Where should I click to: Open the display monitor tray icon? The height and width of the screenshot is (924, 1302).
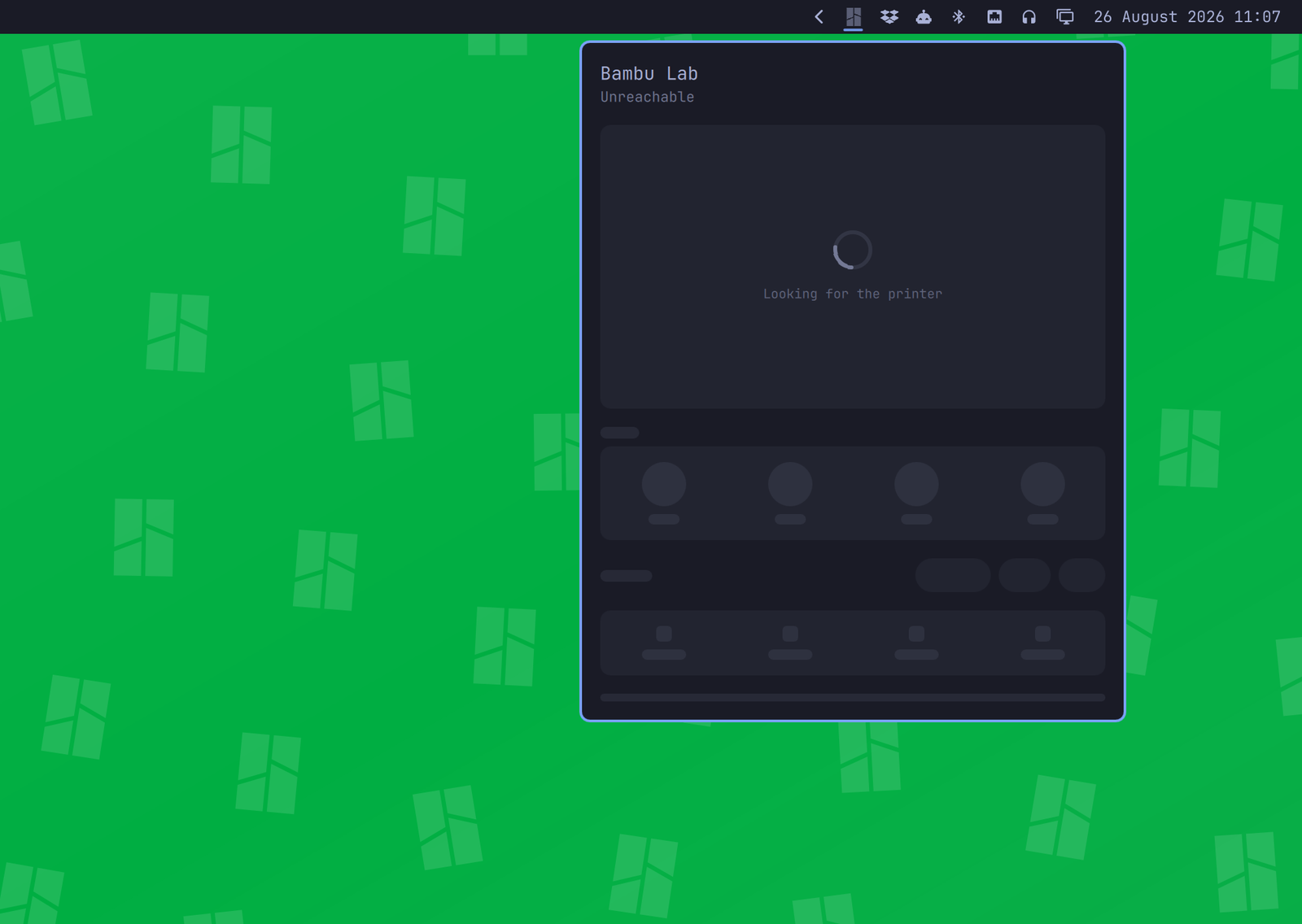tap(1064, 16)
